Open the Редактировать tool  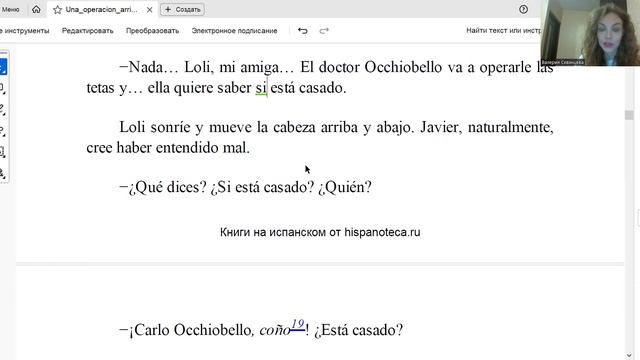[87, 31]
